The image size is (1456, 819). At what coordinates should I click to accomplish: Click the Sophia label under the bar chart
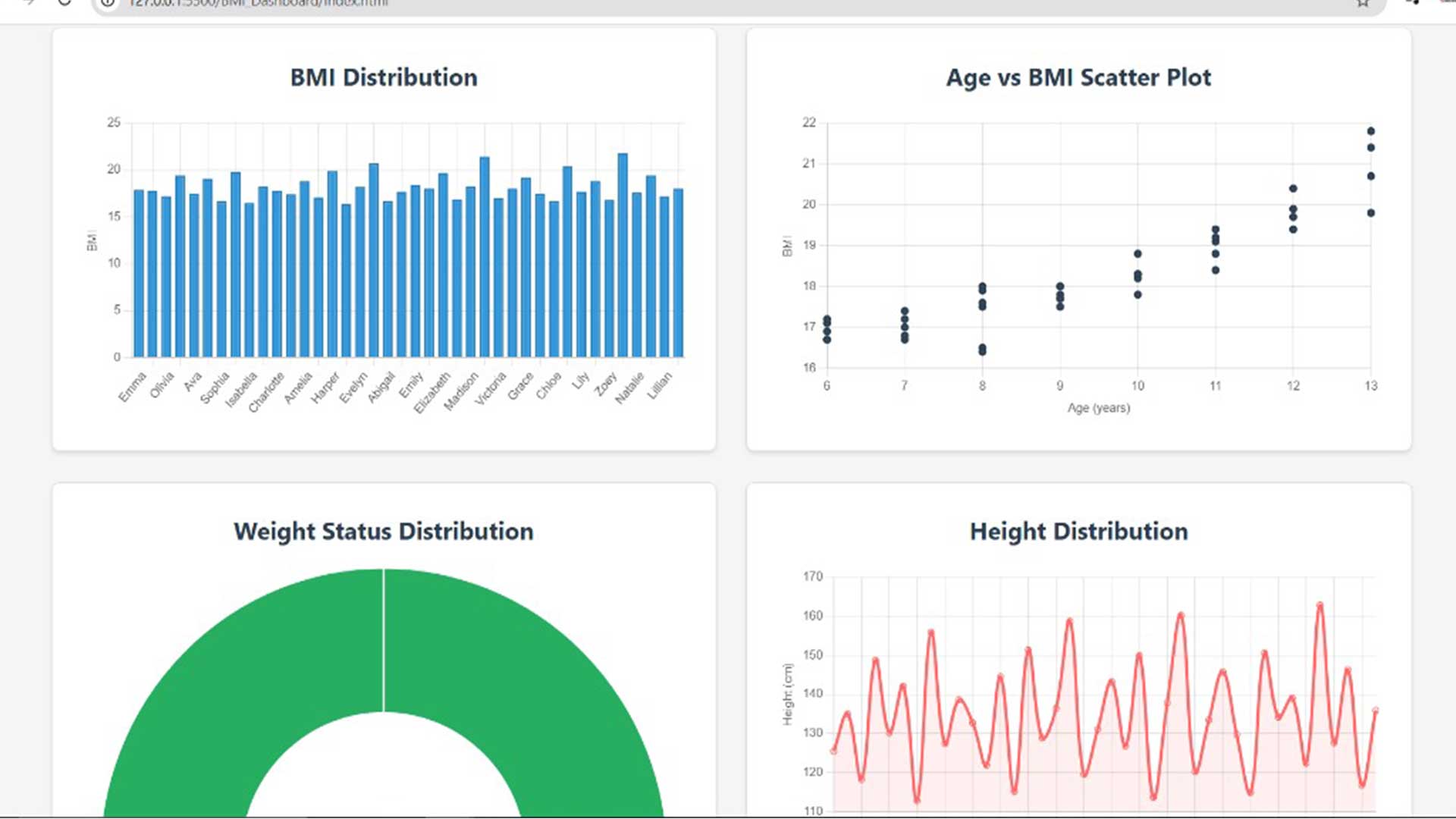pyautogui.click(x=215, y=388)
